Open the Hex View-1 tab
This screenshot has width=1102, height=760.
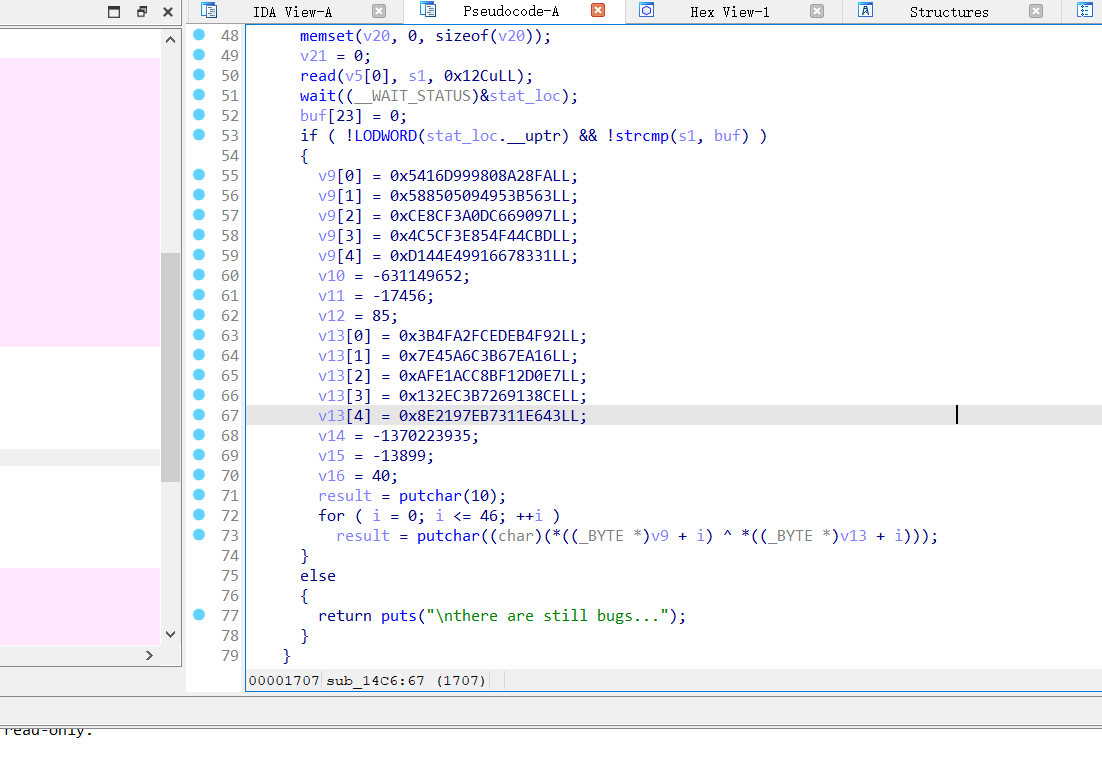tap(730, 12)
